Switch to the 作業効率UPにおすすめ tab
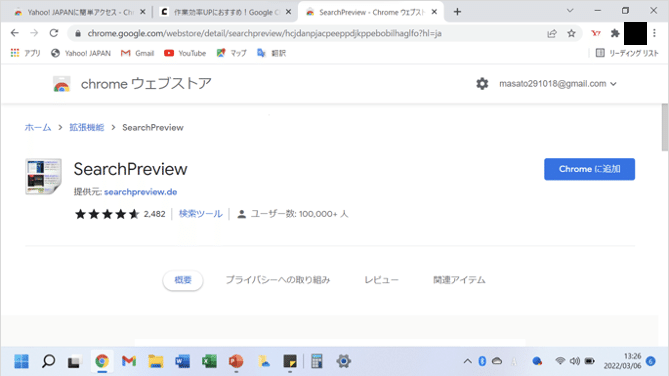 click(x=225, y=12)
